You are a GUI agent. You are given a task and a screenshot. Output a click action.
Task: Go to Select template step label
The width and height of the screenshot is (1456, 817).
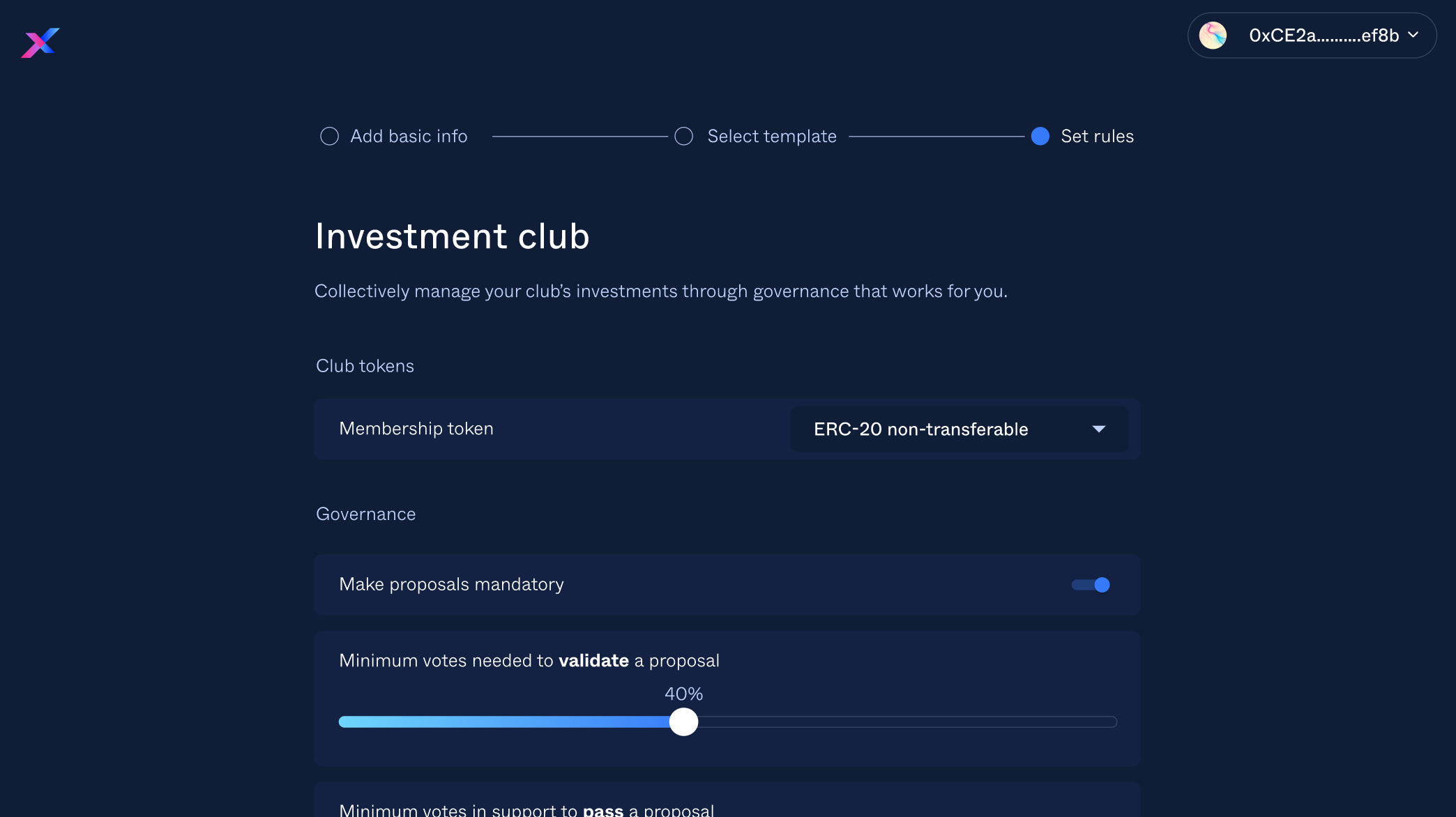pyautogui.click(x=772, y=136)
